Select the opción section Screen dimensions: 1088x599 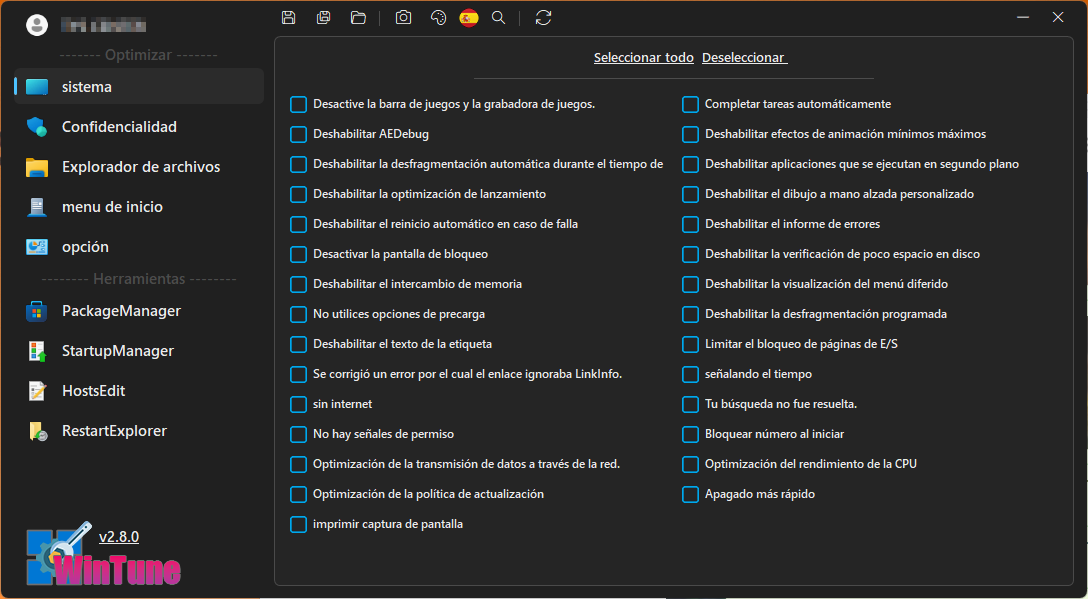(85, 247)
